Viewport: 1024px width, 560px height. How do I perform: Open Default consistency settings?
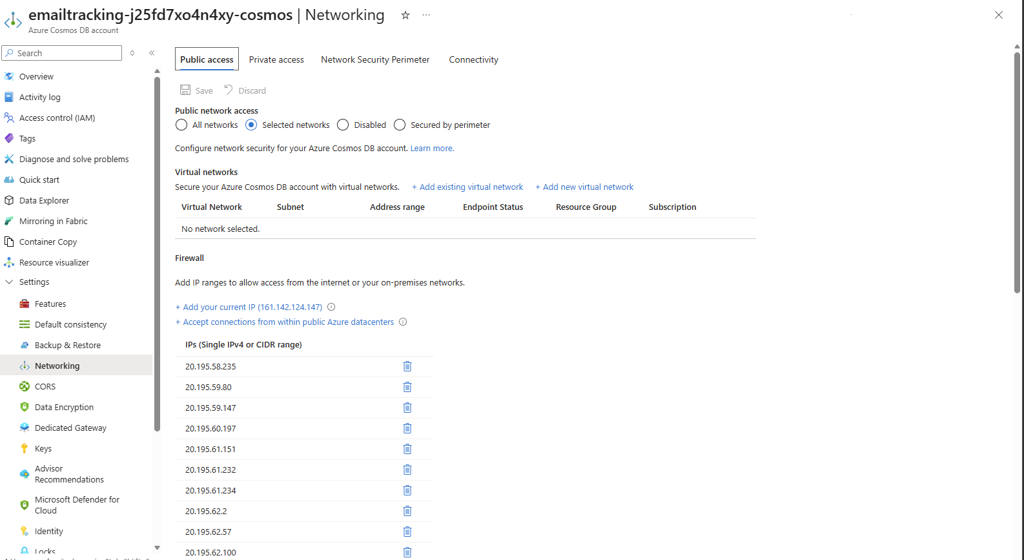pos(71,324)
